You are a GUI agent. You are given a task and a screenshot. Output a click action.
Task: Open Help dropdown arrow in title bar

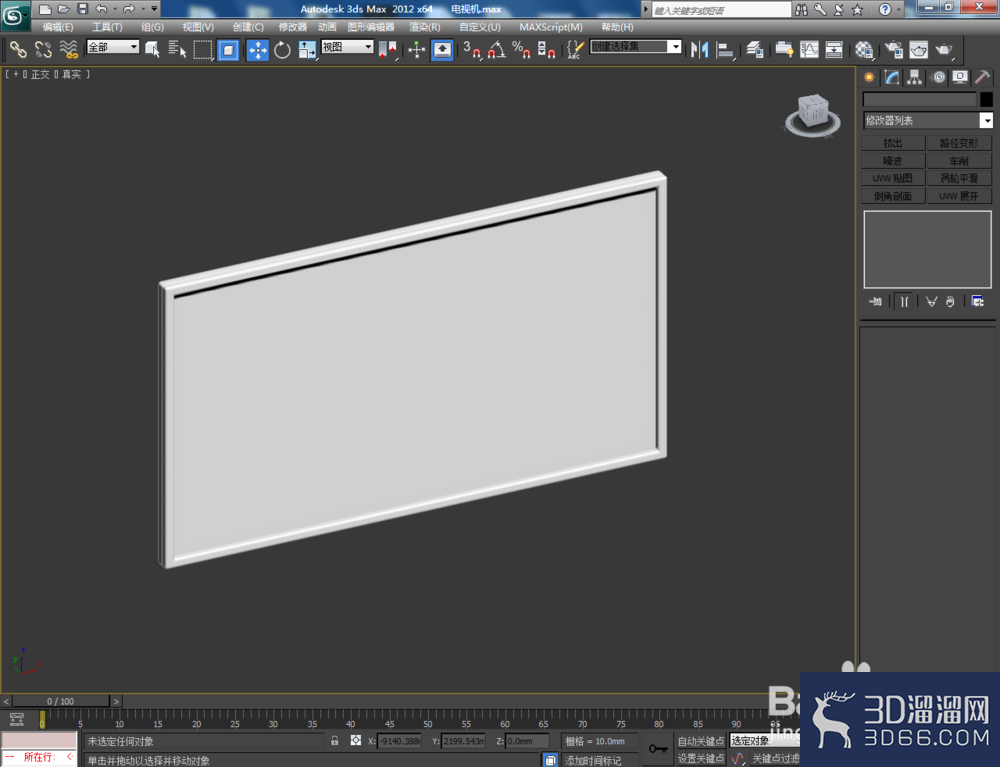tap(899, 10)
